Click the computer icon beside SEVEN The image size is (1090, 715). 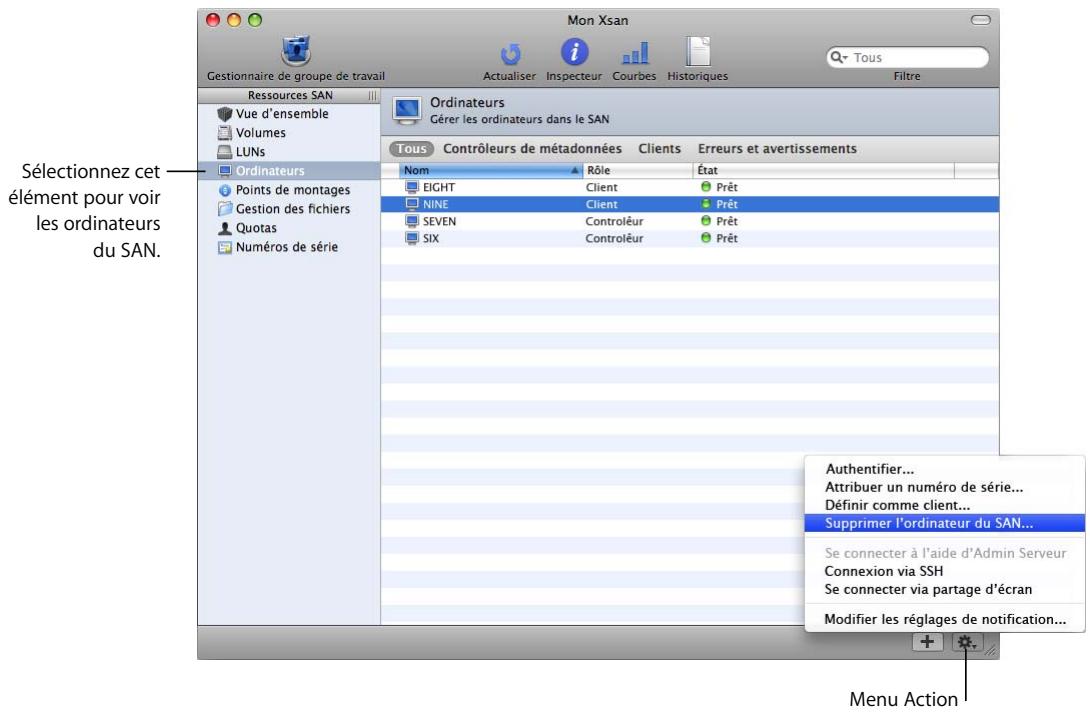(412, 221)
